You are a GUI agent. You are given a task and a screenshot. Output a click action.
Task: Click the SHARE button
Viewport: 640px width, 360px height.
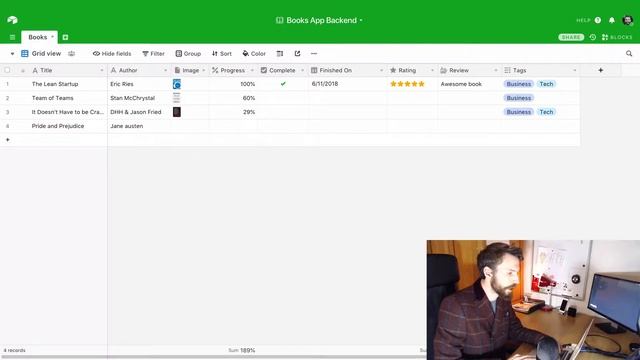[571, 37]
